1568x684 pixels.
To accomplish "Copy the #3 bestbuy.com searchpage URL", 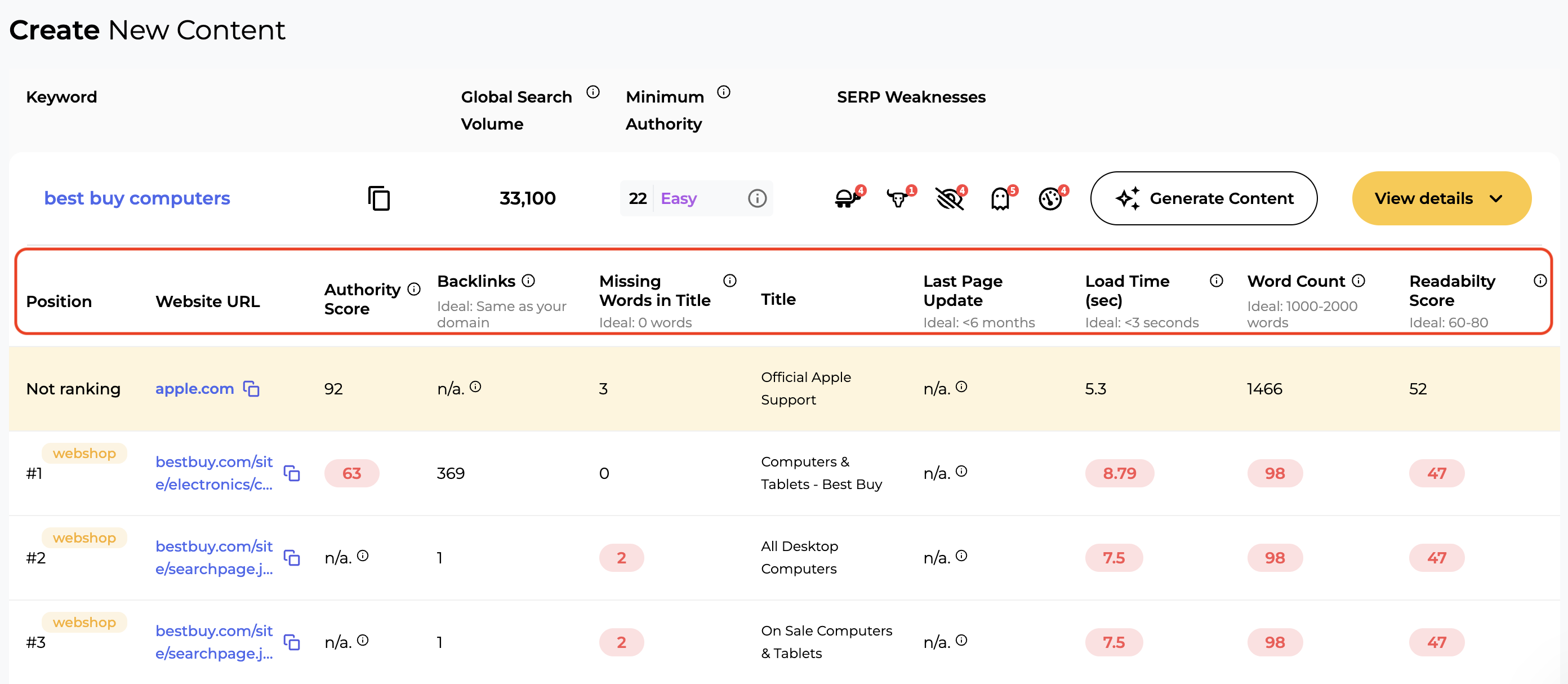I will click(292, 642).
